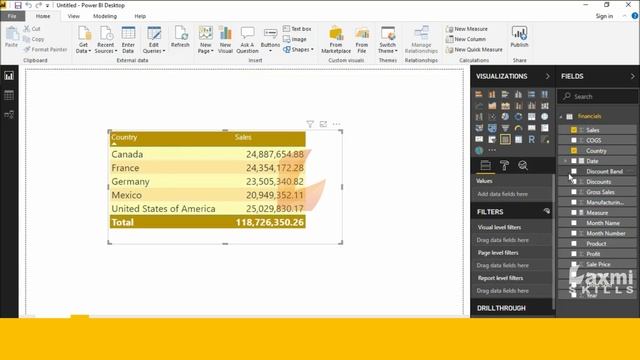Select the Scatter chart visualization

[x=492, y=117]
